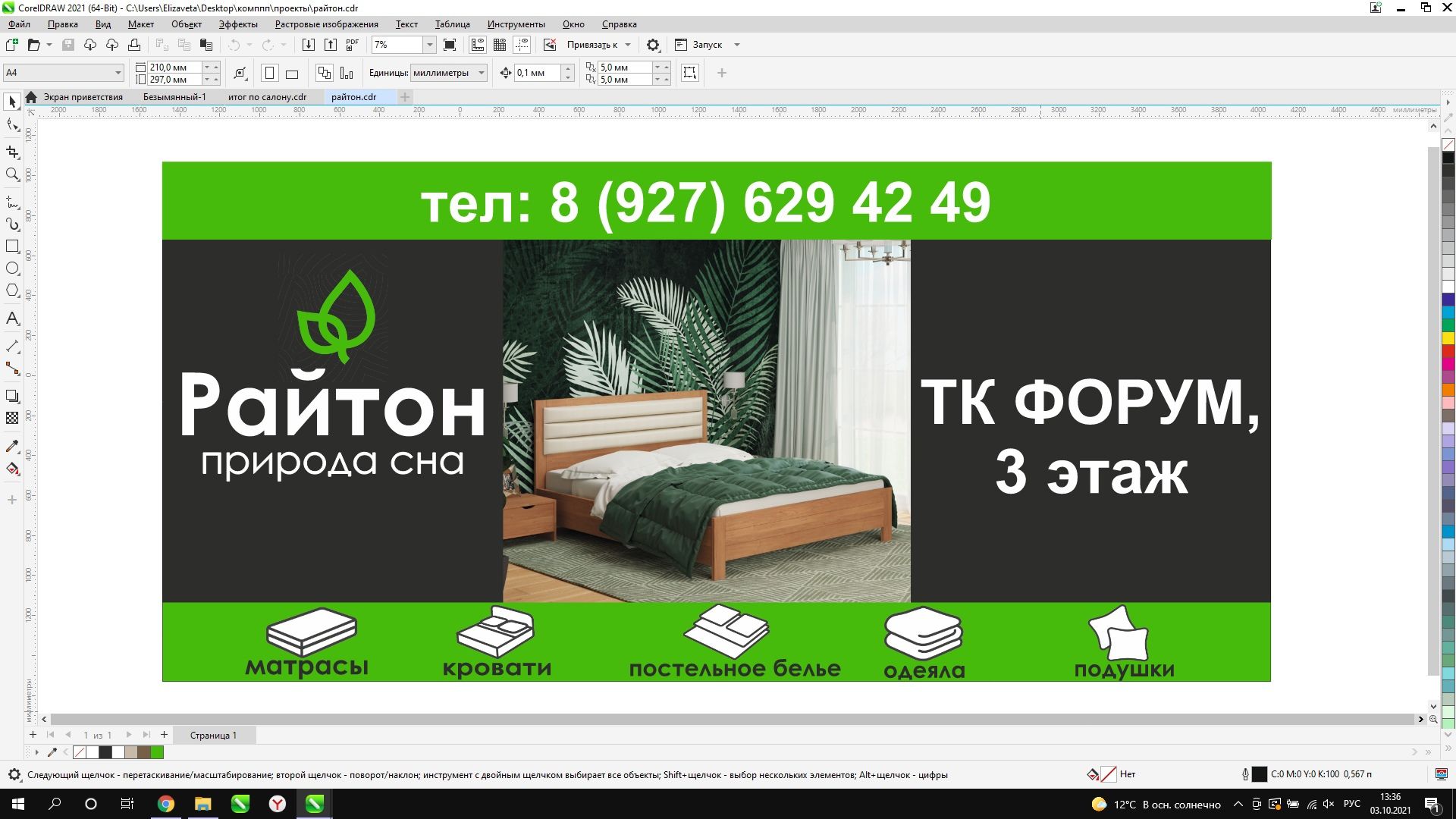The width and height of the screenshot is (1456, 819).
Task: Expand the 'Запуск' dropdown arrow
Action: (736, 45)
